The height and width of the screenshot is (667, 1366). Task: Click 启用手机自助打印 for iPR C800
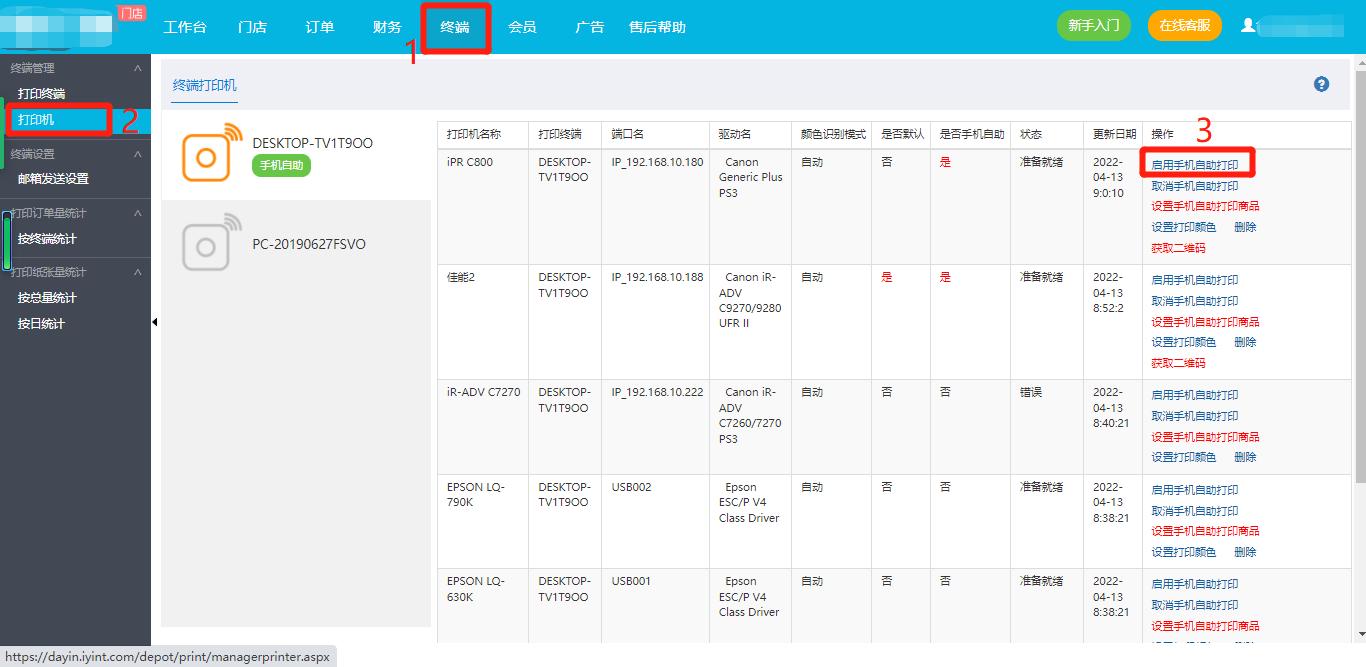1195,165
